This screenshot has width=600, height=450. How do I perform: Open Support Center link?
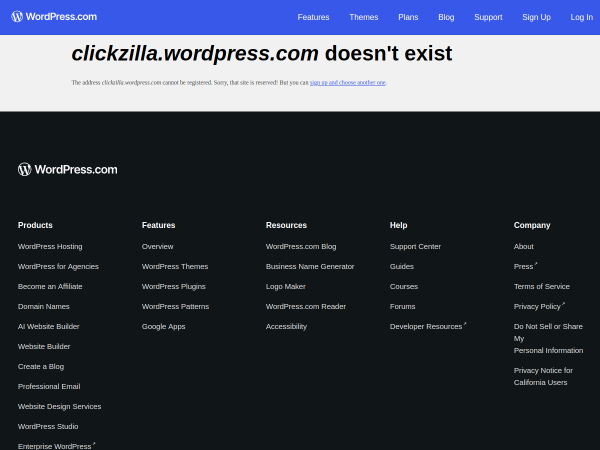click(x=415, y=246)
